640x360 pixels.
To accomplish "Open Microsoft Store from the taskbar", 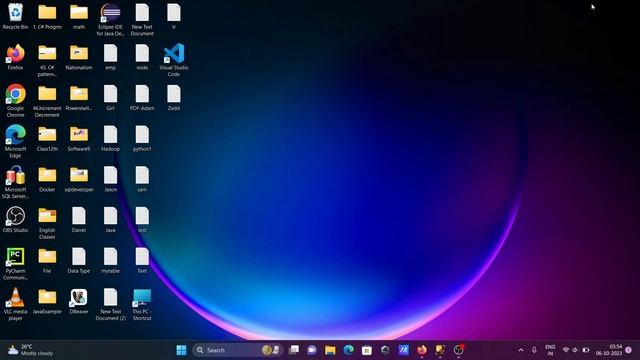I will tap(367, 350).
